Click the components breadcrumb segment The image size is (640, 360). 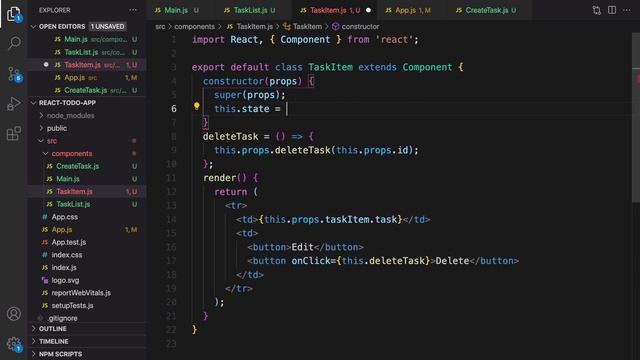click(x=194, y=27)
